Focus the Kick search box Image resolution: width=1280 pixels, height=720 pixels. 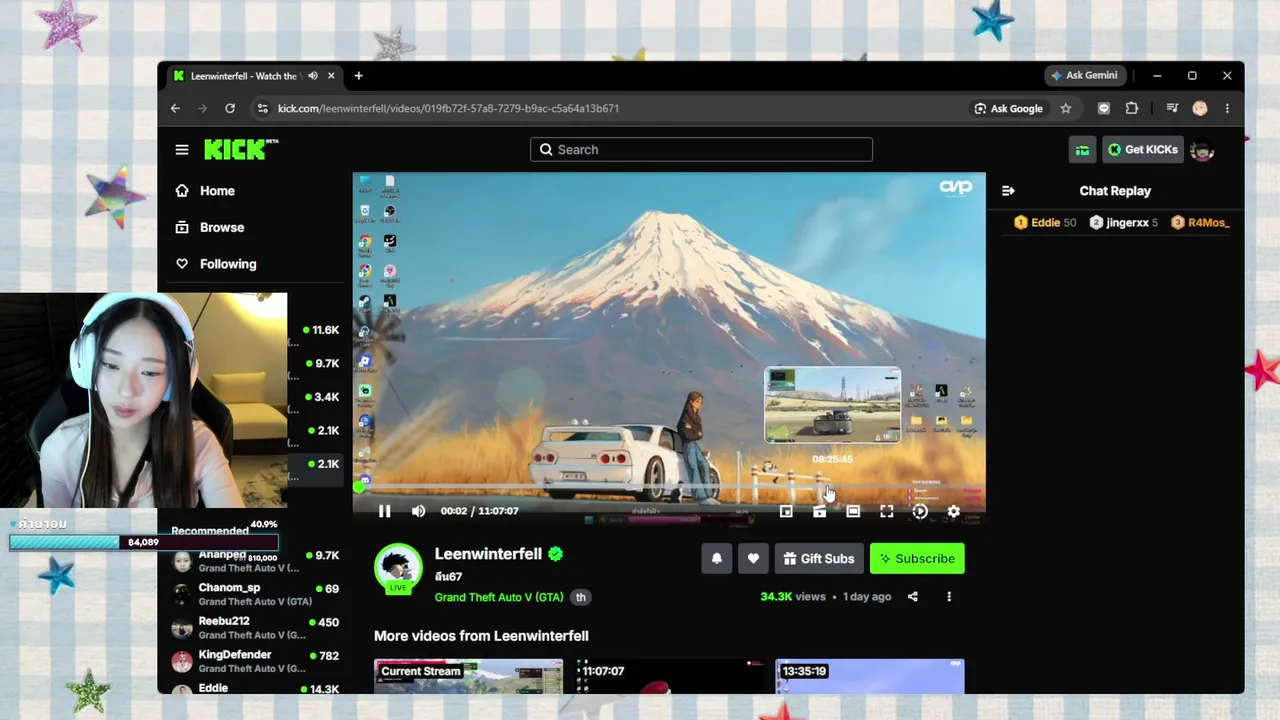coord(701,150)
